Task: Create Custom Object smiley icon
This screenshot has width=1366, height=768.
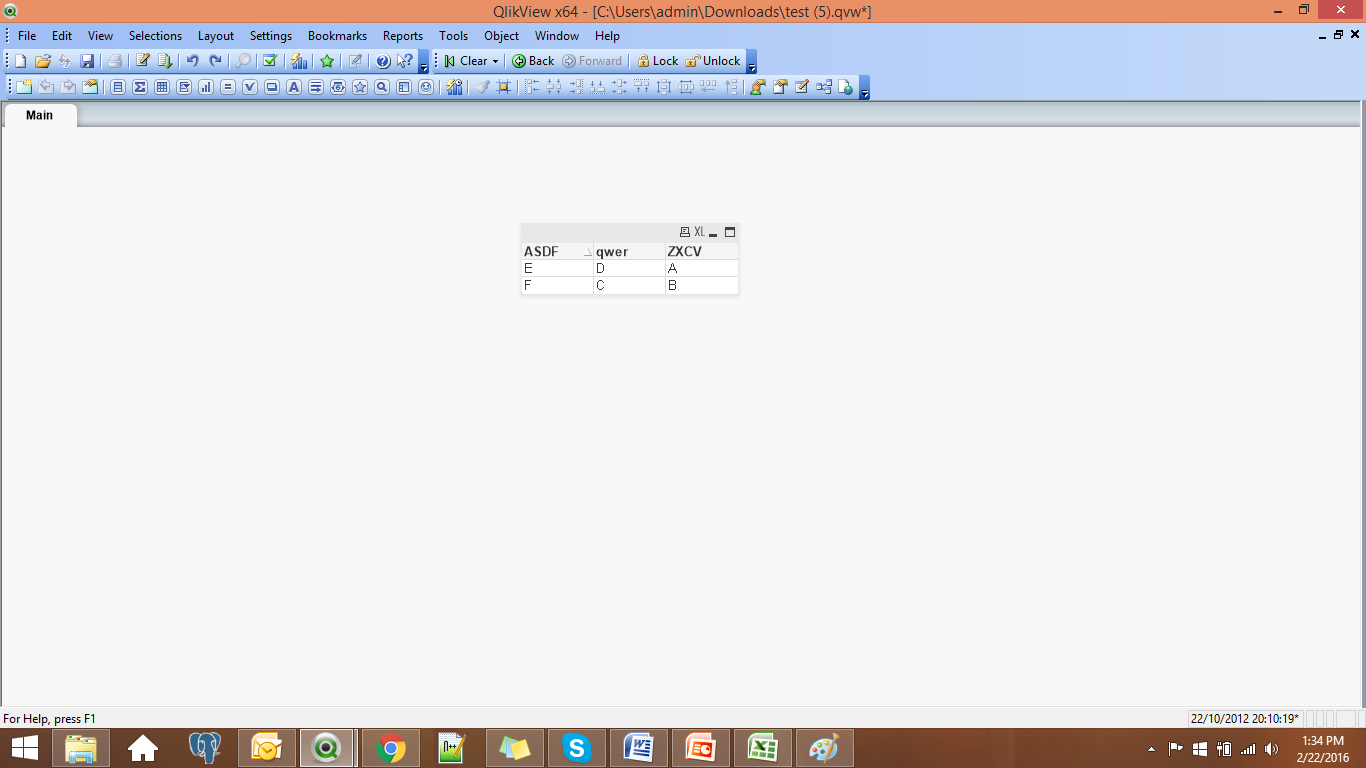Action: [x=426, y=87]
